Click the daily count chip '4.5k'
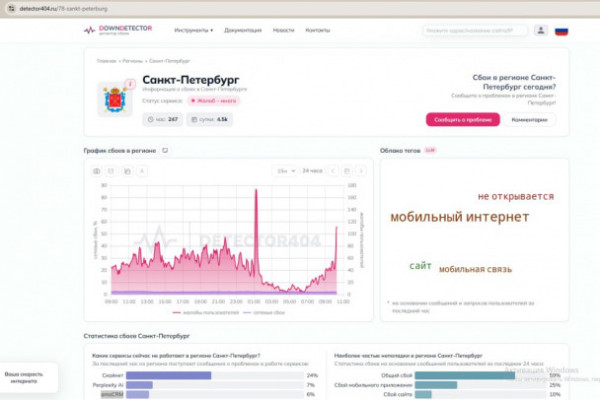 click(x=210, y=119)
